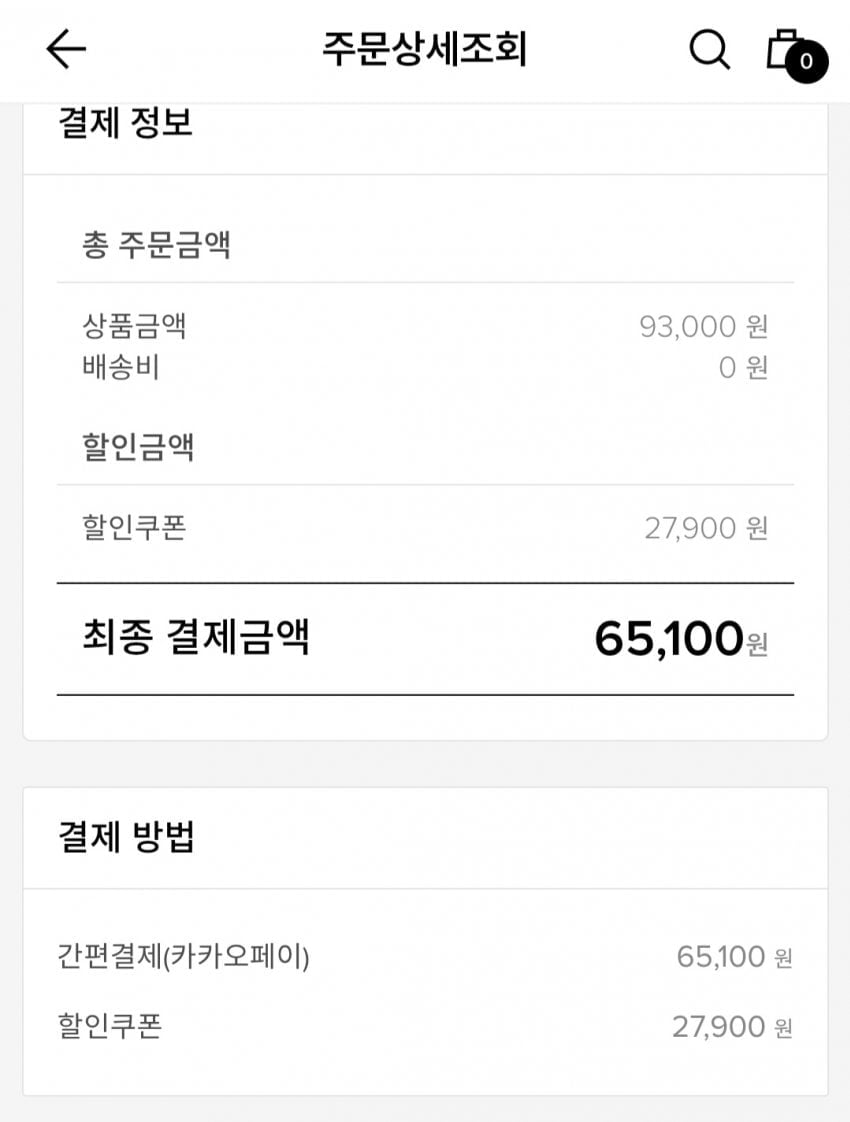The height and width of the screenshot is (1122, 850).
Task: Click 27,900 원 under 할인금액 section
Action: click(x=706, y=528)
